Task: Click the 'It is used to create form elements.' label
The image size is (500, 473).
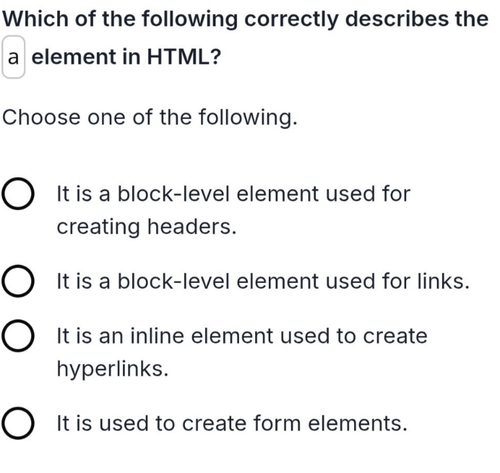Action: (232, 423)
